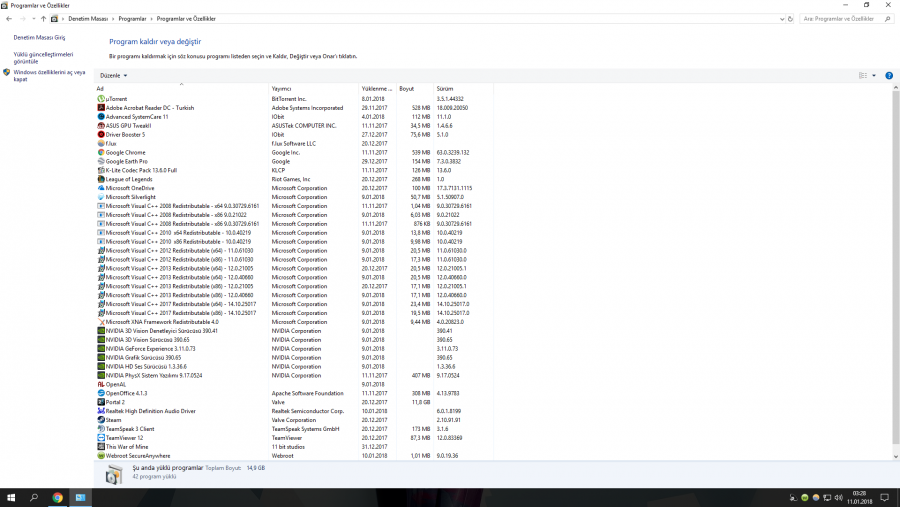Click the Realtek High Definition Audio icon
This screenshot has height=507, width=900.
[x=101, y=411]
